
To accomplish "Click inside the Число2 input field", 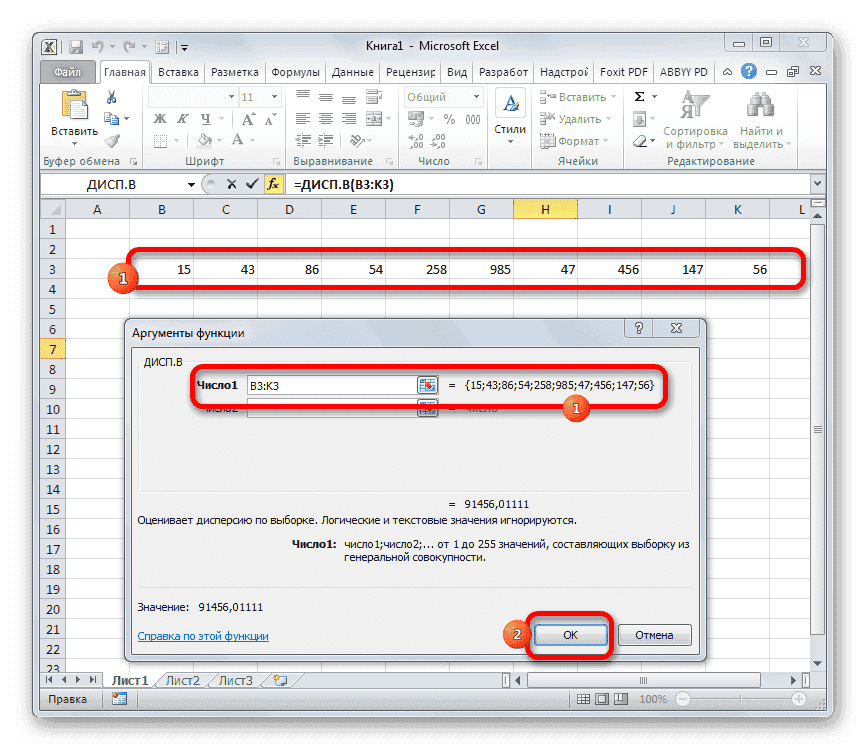I will (340, 407).
